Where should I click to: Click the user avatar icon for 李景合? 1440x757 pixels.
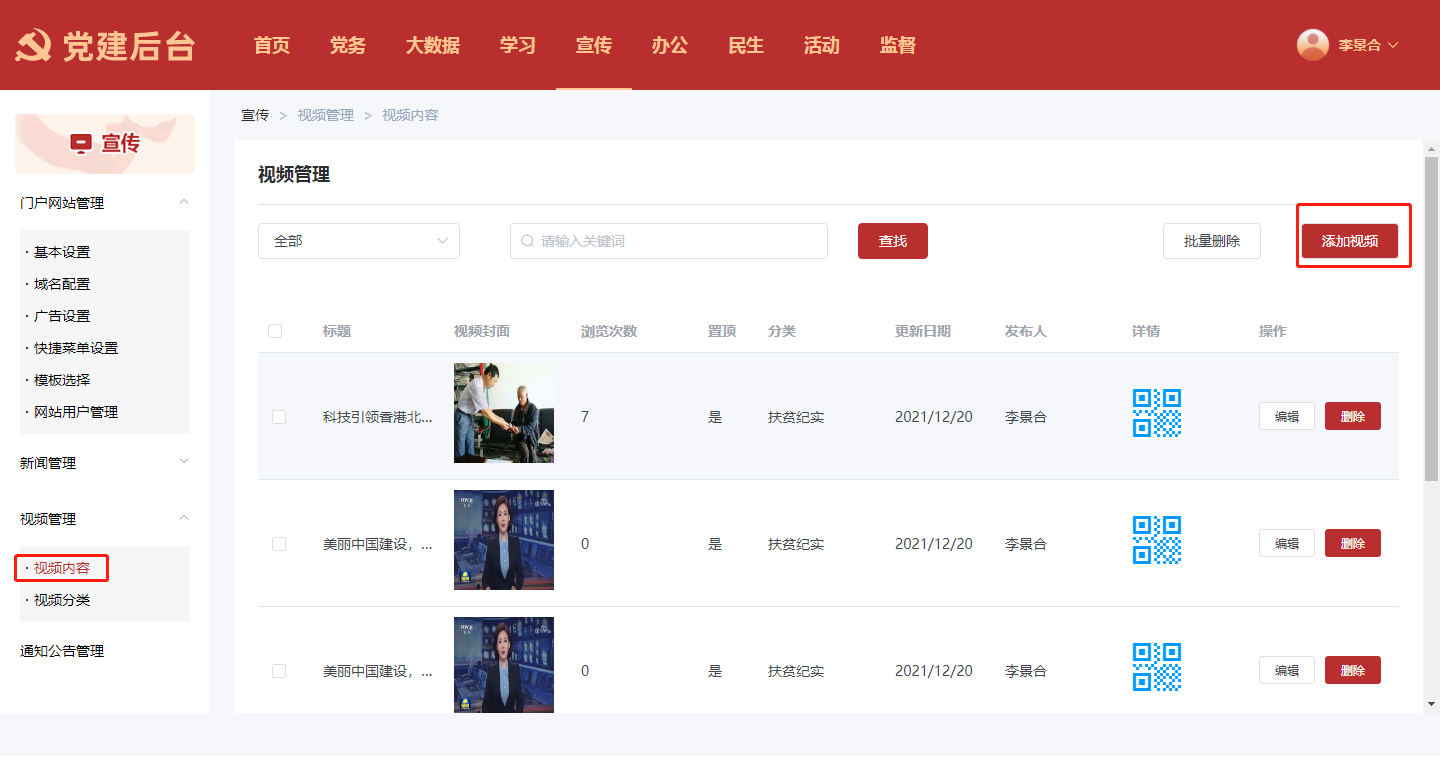pos(1312,45)
